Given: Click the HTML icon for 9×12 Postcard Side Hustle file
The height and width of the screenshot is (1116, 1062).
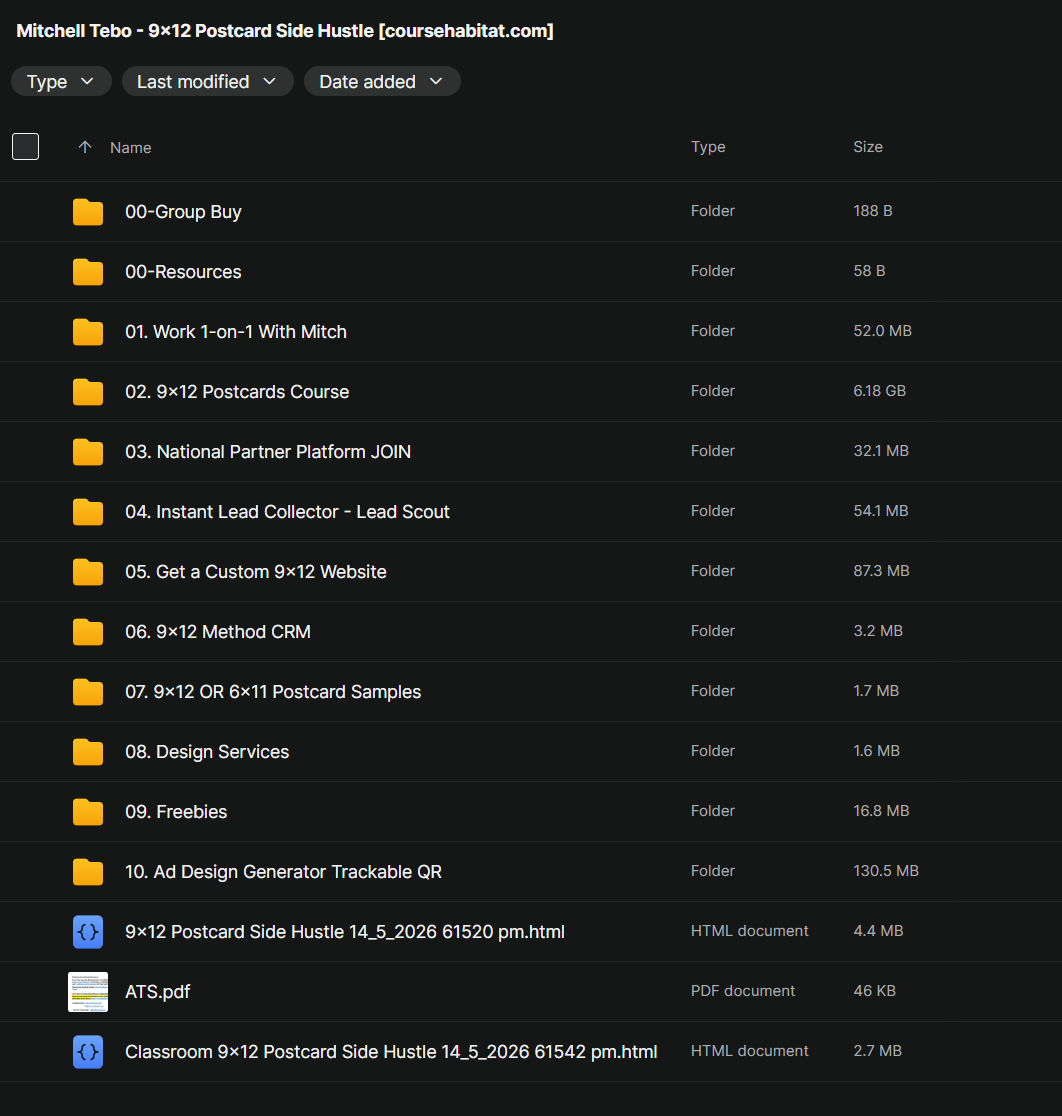Looking at the screenshot, I should click(88, 932).
